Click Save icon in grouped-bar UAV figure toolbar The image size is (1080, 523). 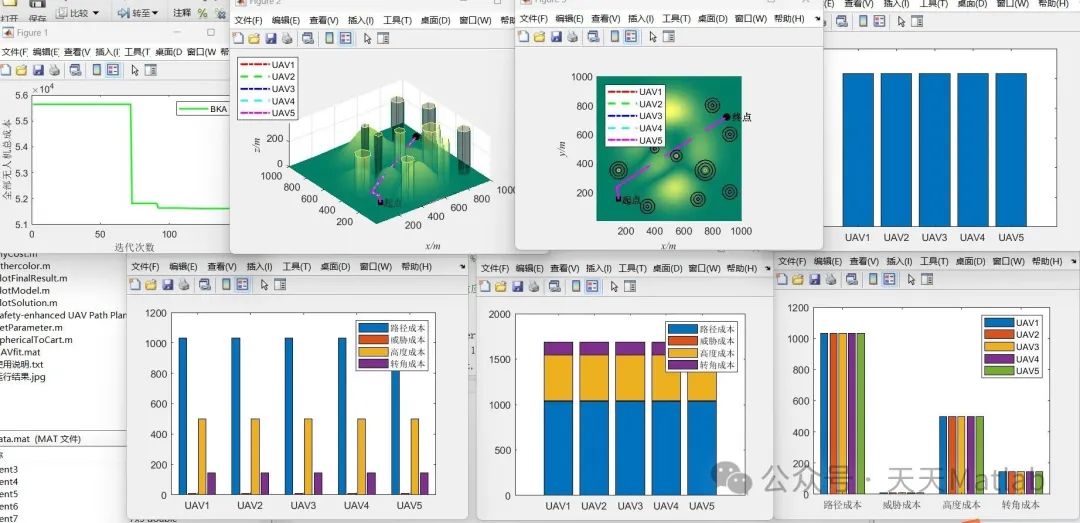point(167,284)
